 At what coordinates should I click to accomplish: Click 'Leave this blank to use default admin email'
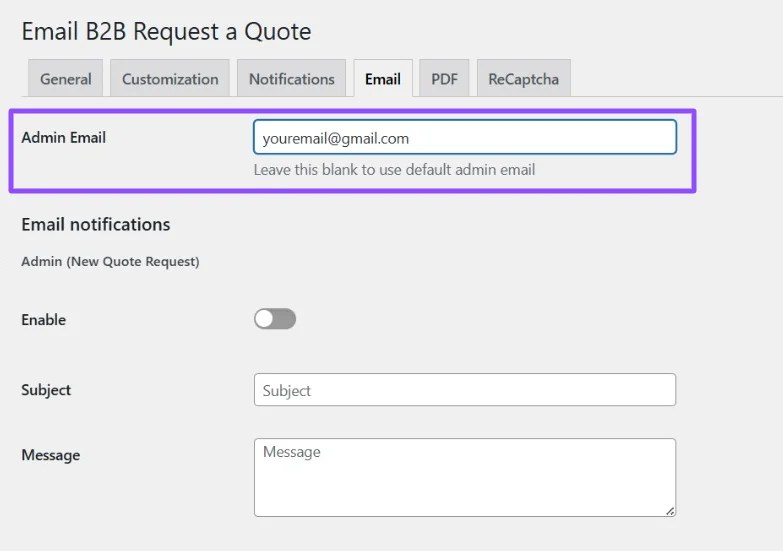pos(394,170)
